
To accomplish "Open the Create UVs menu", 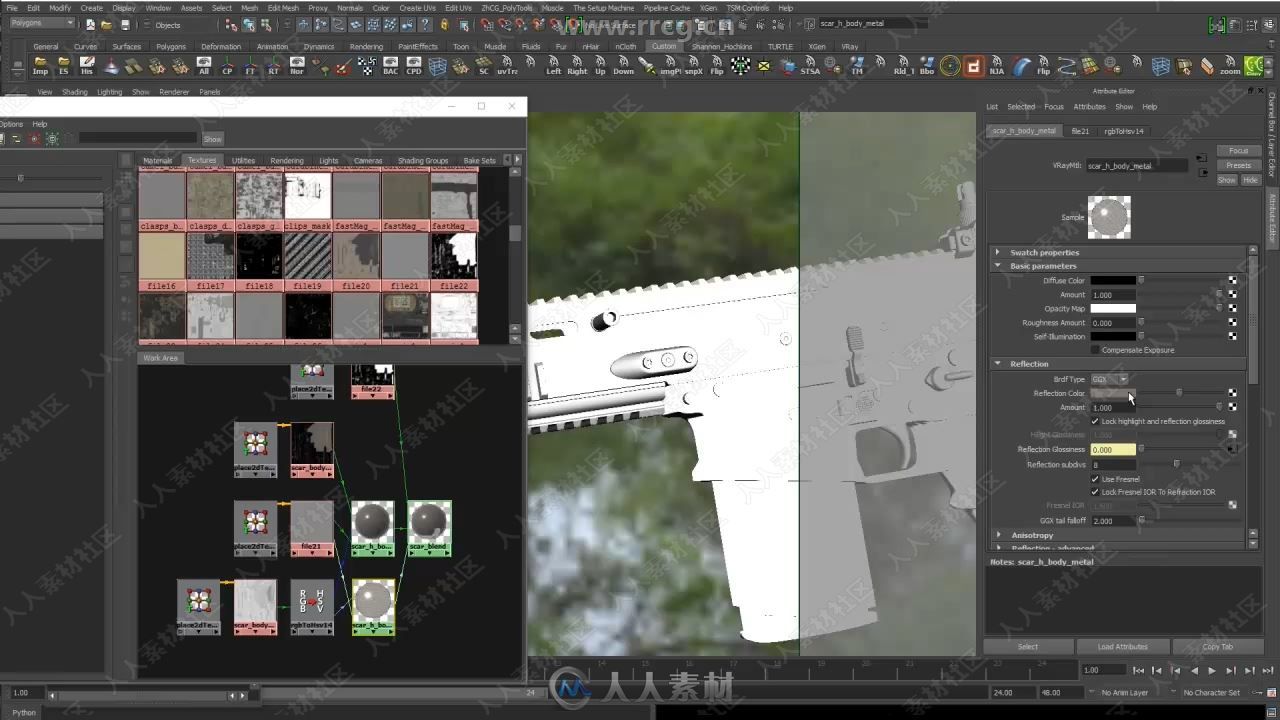I will click(417, 8).
